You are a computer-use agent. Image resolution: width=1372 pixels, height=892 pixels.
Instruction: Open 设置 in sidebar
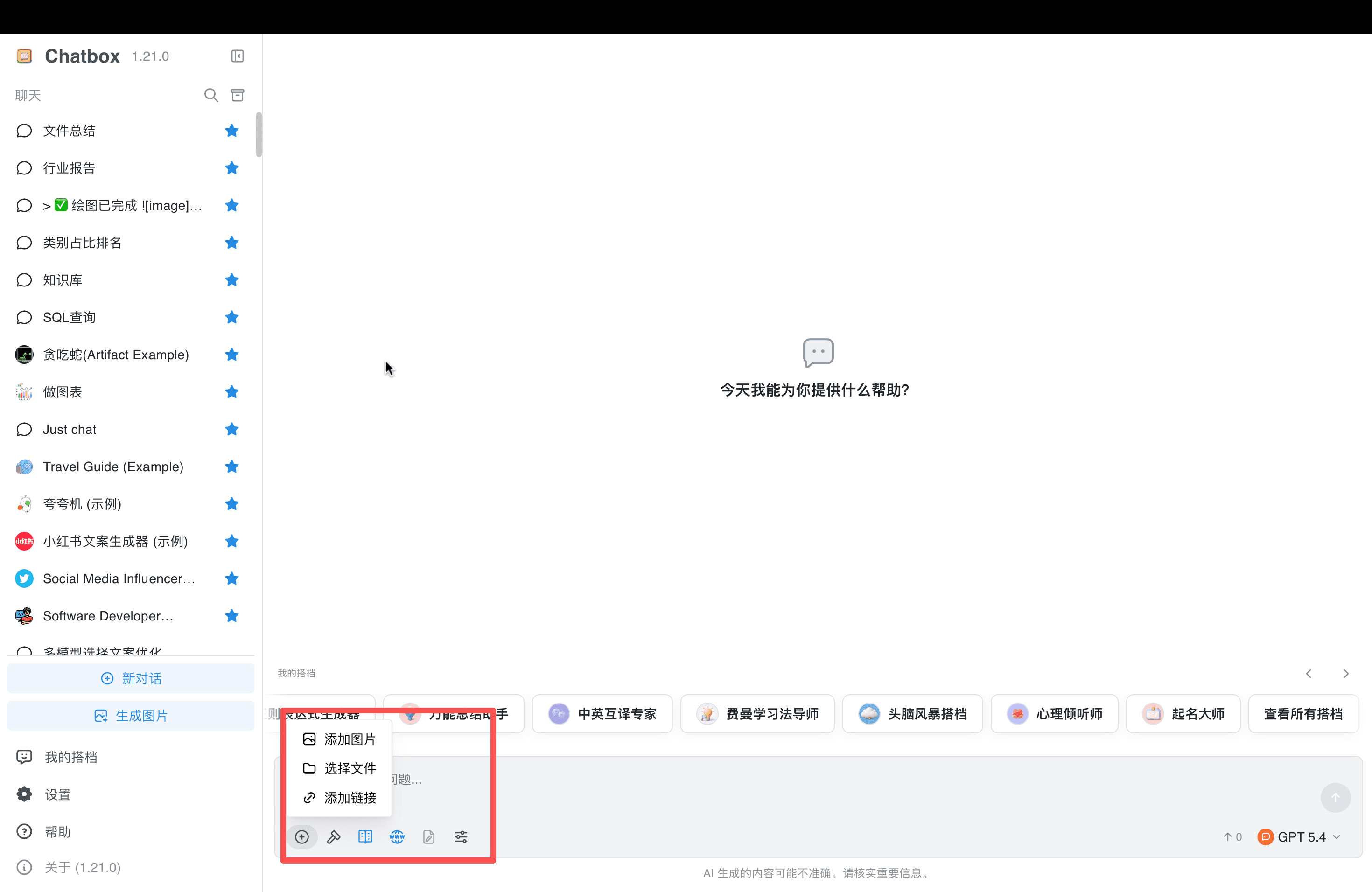[131, 794]
